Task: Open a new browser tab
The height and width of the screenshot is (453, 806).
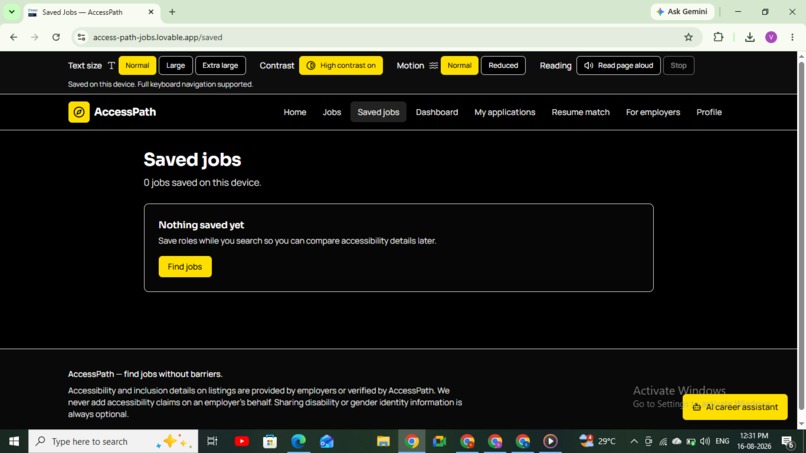Action: coord(172,12)
